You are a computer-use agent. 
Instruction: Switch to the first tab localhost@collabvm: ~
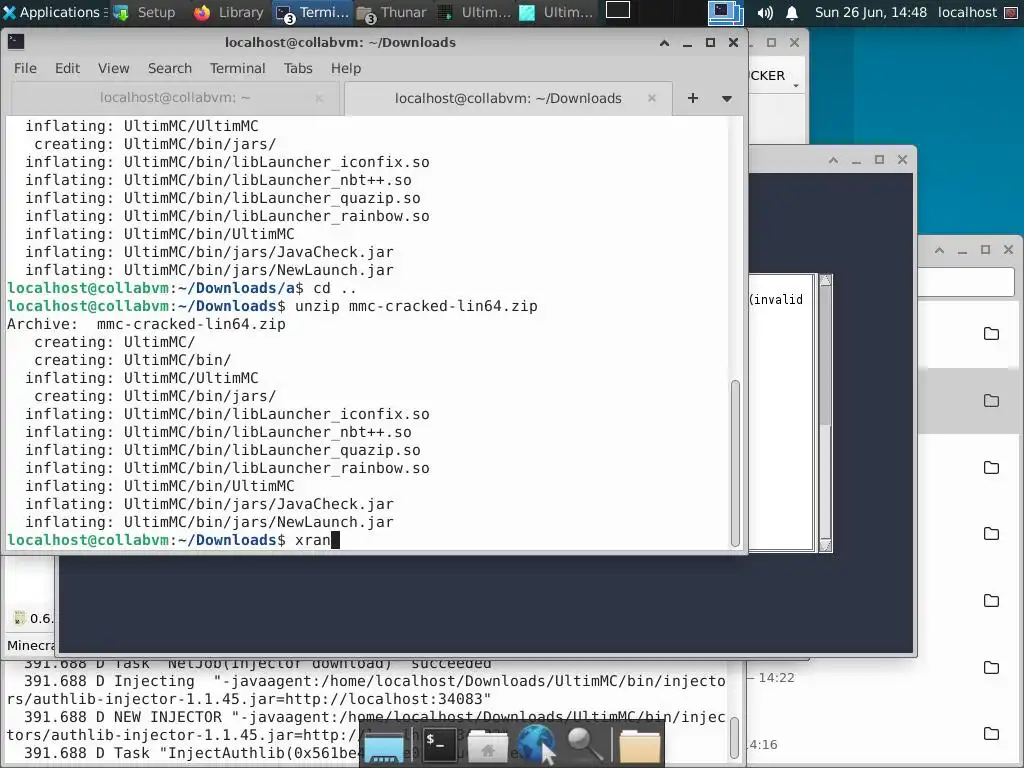pos(174,98)
